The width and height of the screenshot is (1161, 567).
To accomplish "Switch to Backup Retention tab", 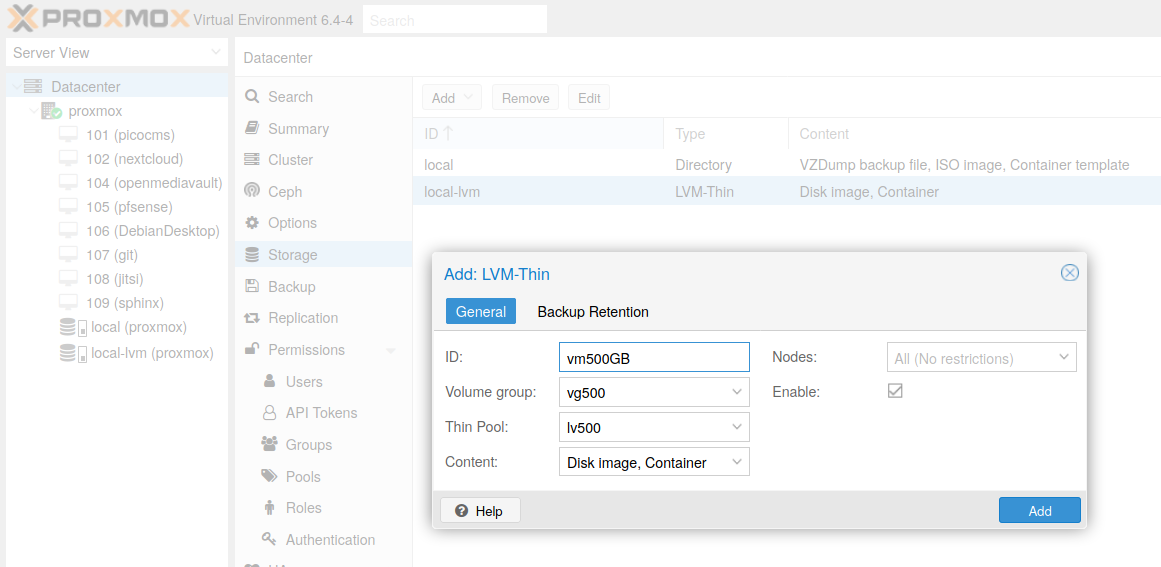I will click(x=593, y=312).
